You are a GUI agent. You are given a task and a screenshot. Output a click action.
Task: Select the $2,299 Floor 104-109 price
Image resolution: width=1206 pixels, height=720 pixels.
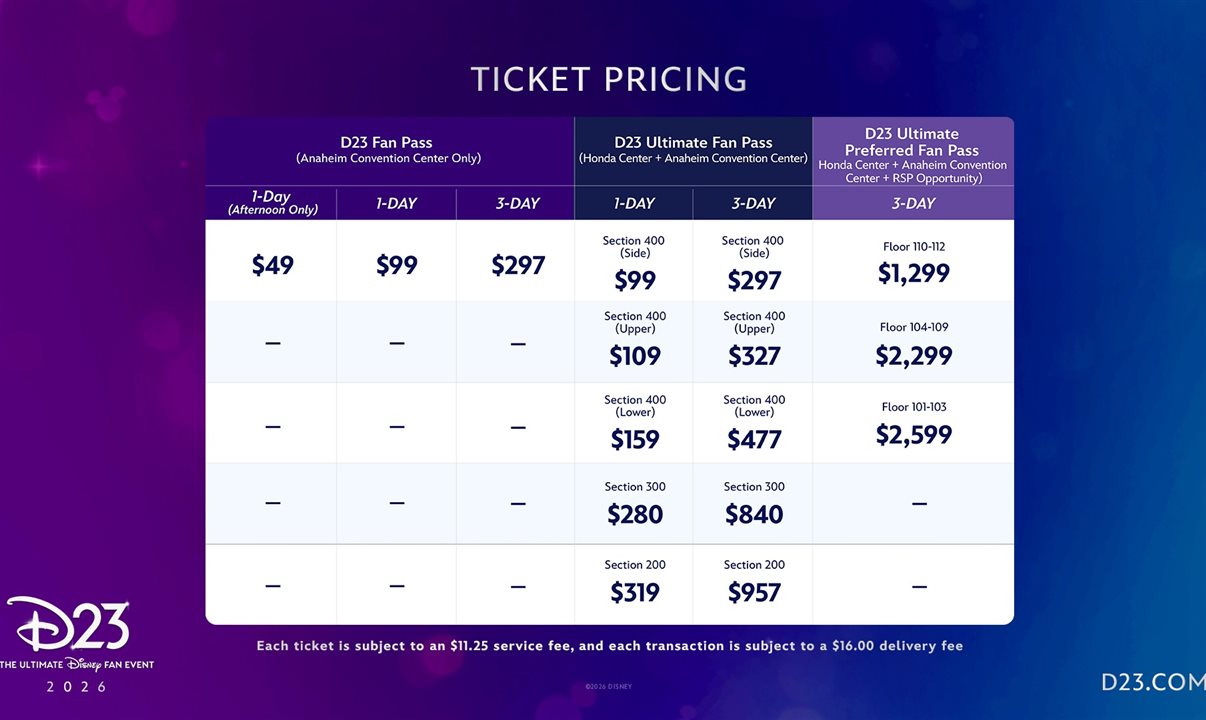tap(913, 355)
